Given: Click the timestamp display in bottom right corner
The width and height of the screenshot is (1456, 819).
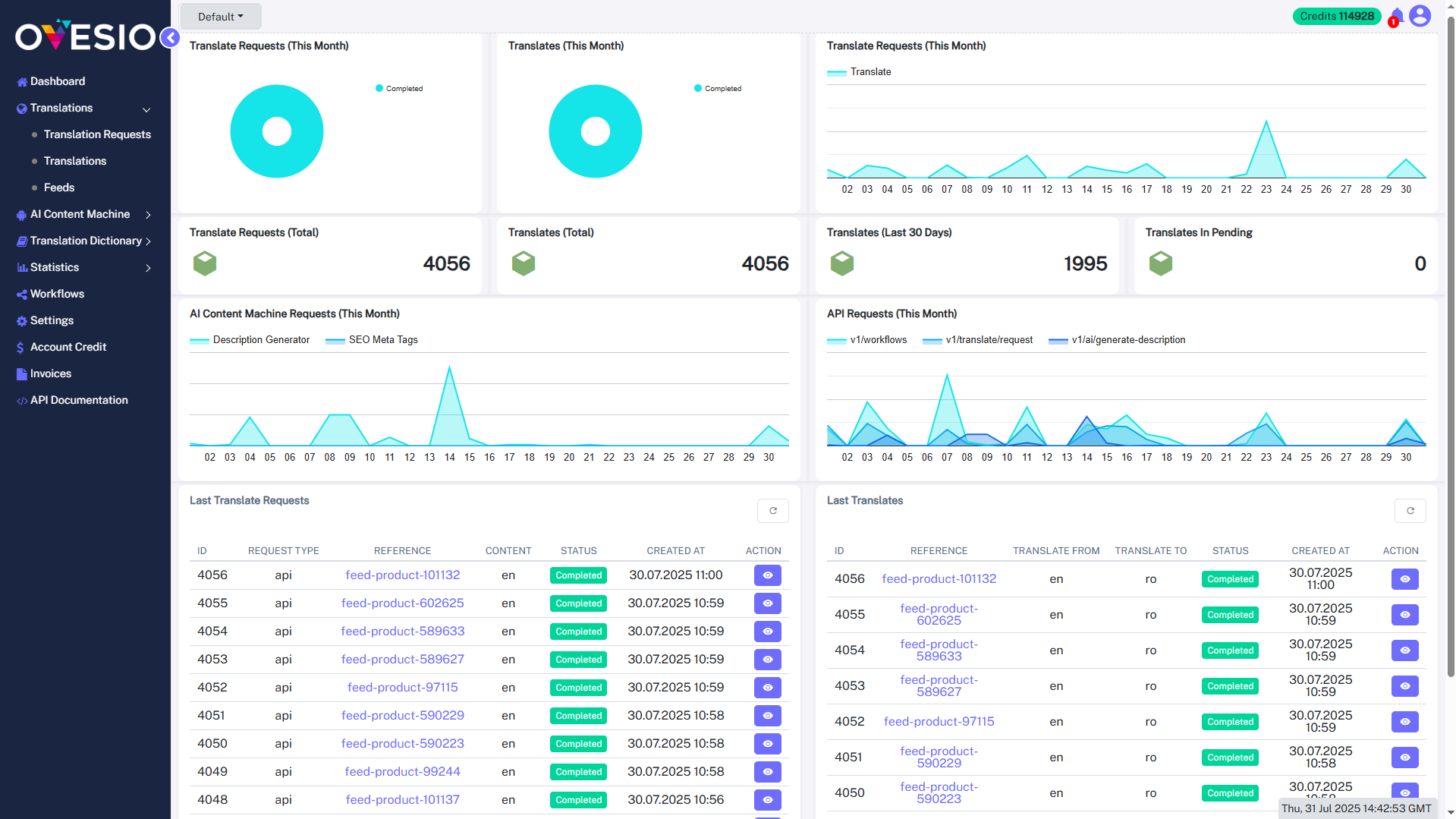Looking at the screenshot, I should pyautogui.click(x=1355, y=809).
